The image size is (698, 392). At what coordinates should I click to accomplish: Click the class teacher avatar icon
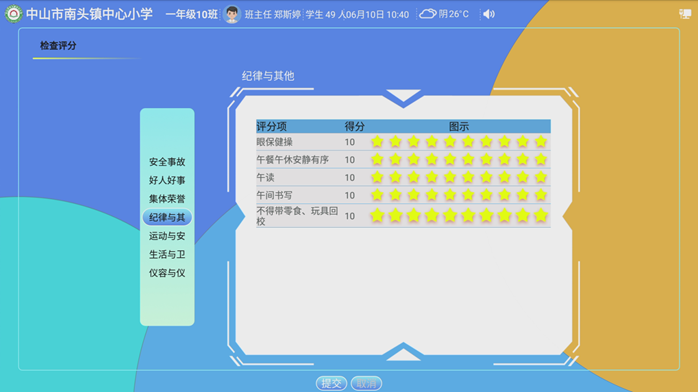tap(231, 14)
